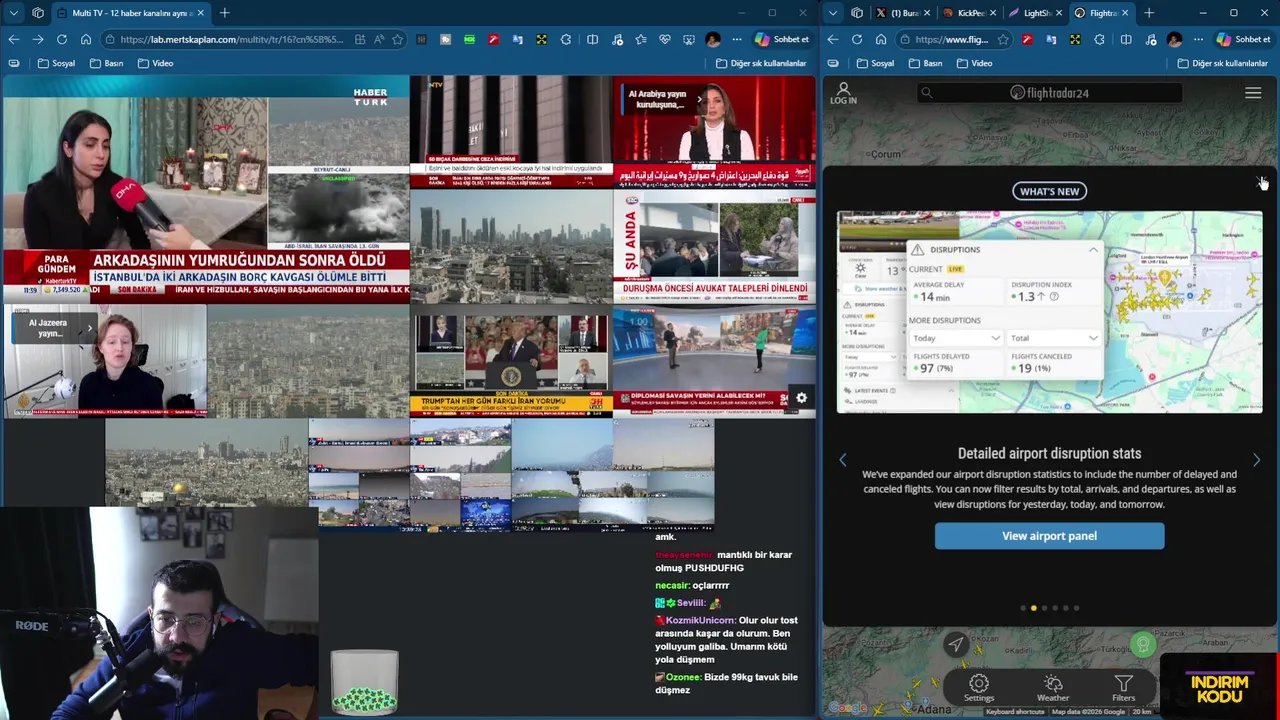Reload the Multi TV page
The height and width of the screenshot is (720, 1280).
[x=62, y=39]
